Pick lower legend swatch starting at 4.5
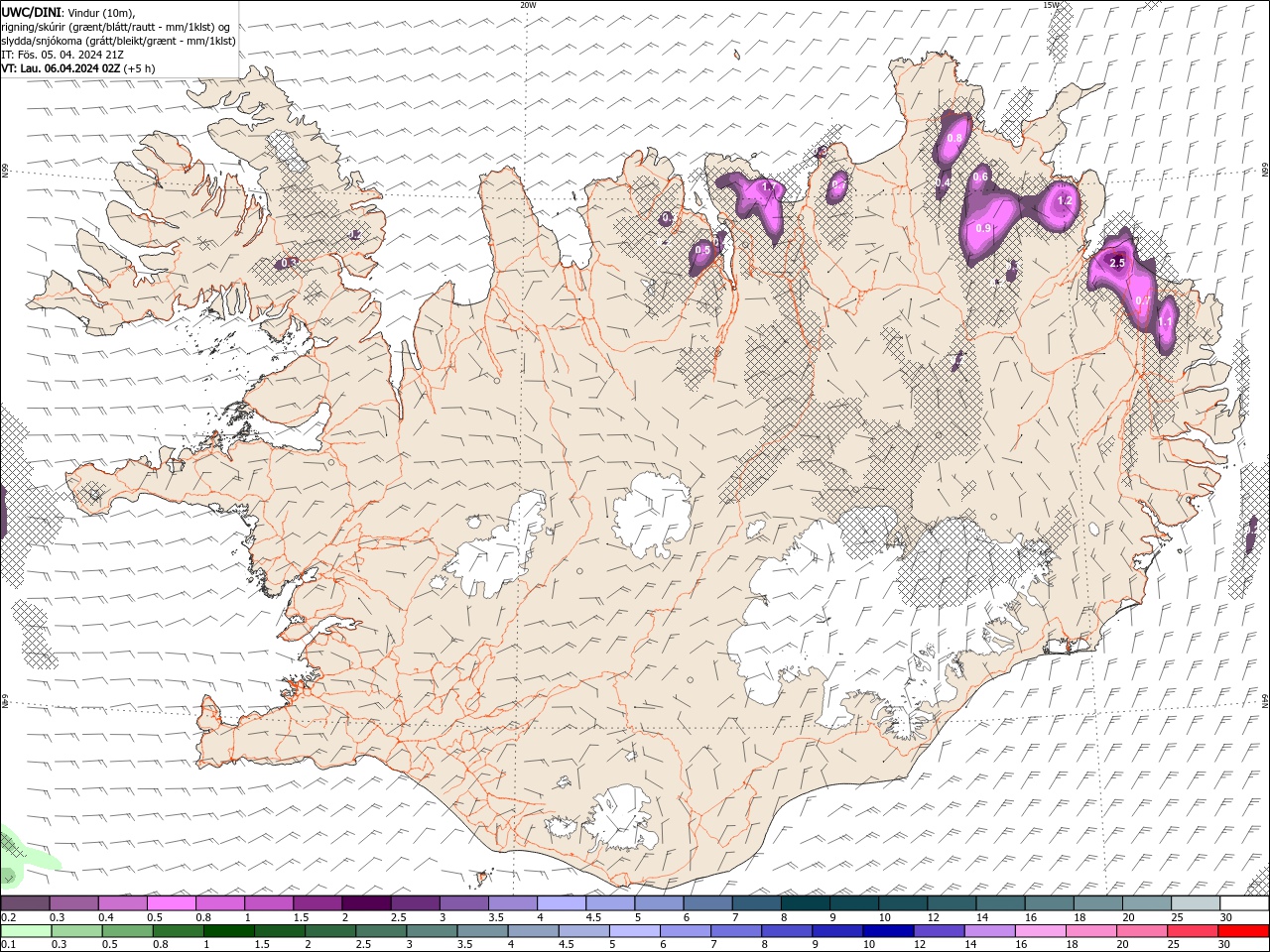This screenshot has height=952, width=1270. click(583, 931)
